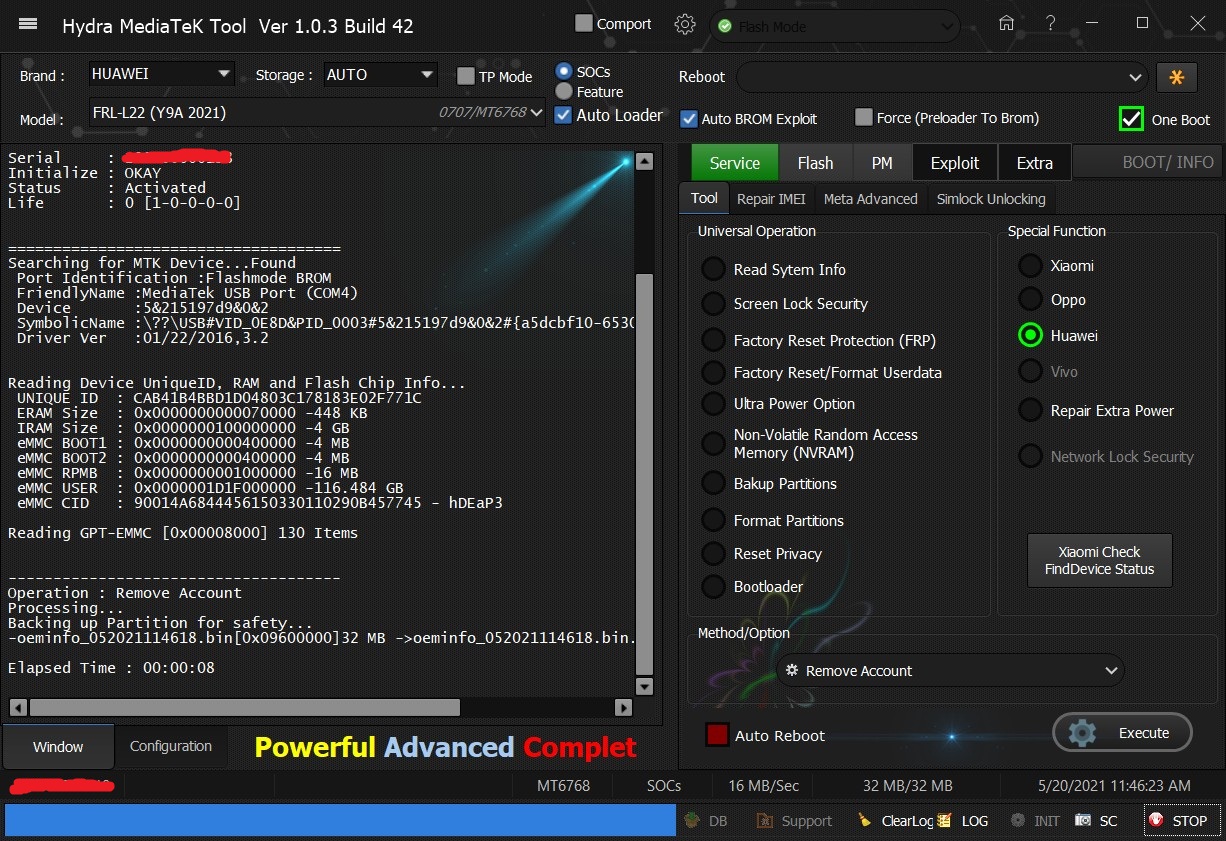Screen dimensions: 1226x841
Task: Click the ClearLog broom icon
Action: pos(864,821)
